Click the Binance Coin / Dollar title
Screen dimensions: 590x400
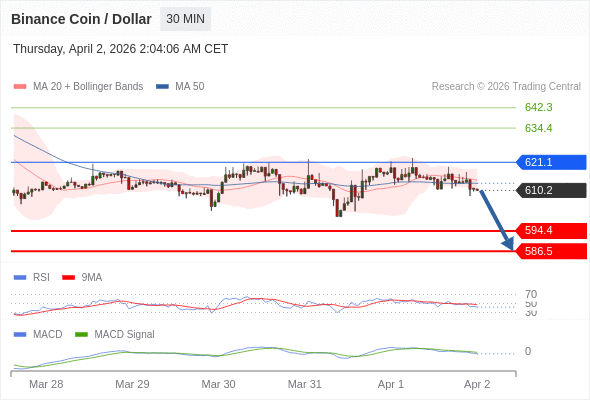[81, 19]
